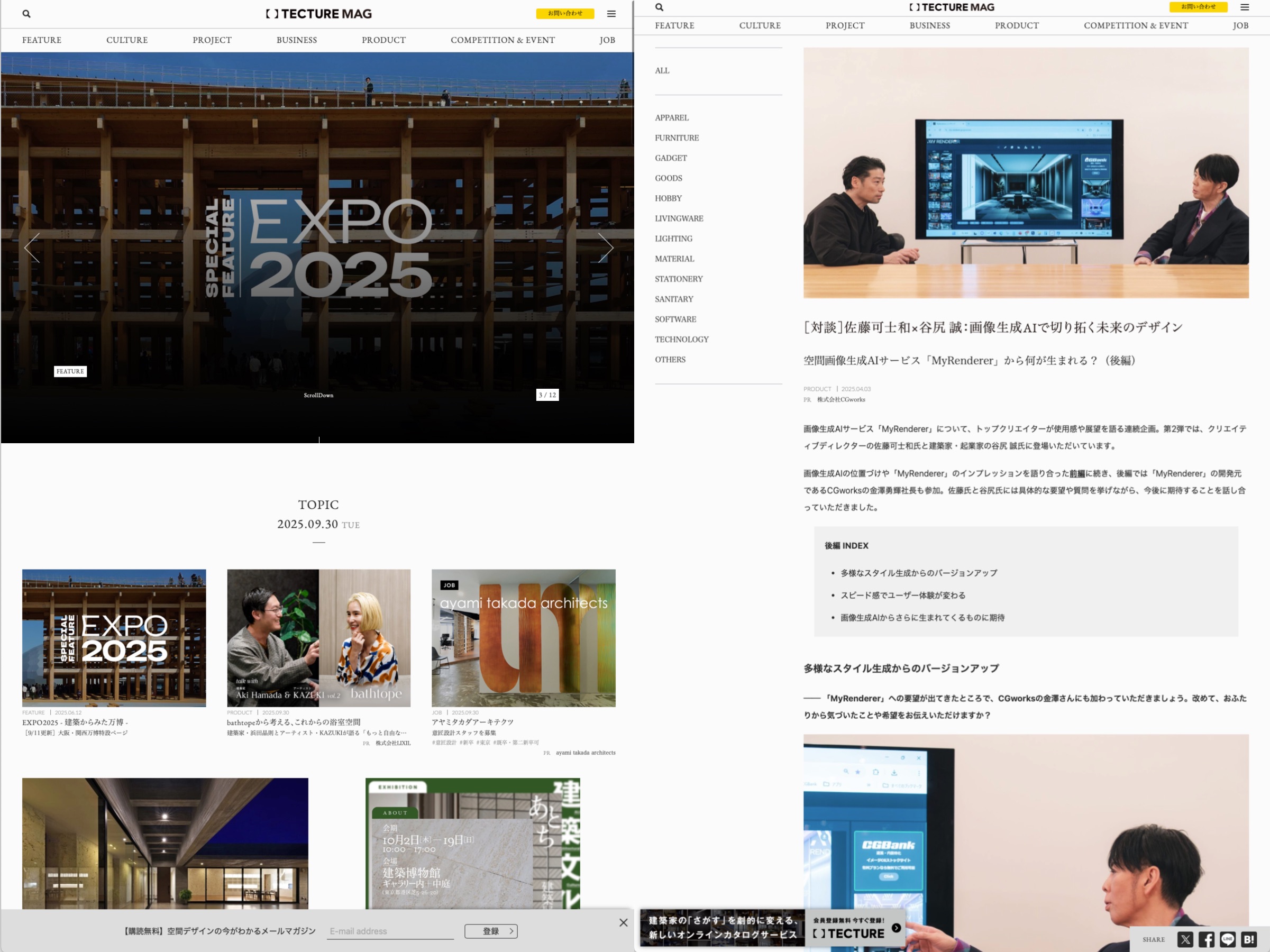The height and width of the screenshot is (952, 1270).
Task: Select SOFTWARE in product category list
Action: (675, 319)
